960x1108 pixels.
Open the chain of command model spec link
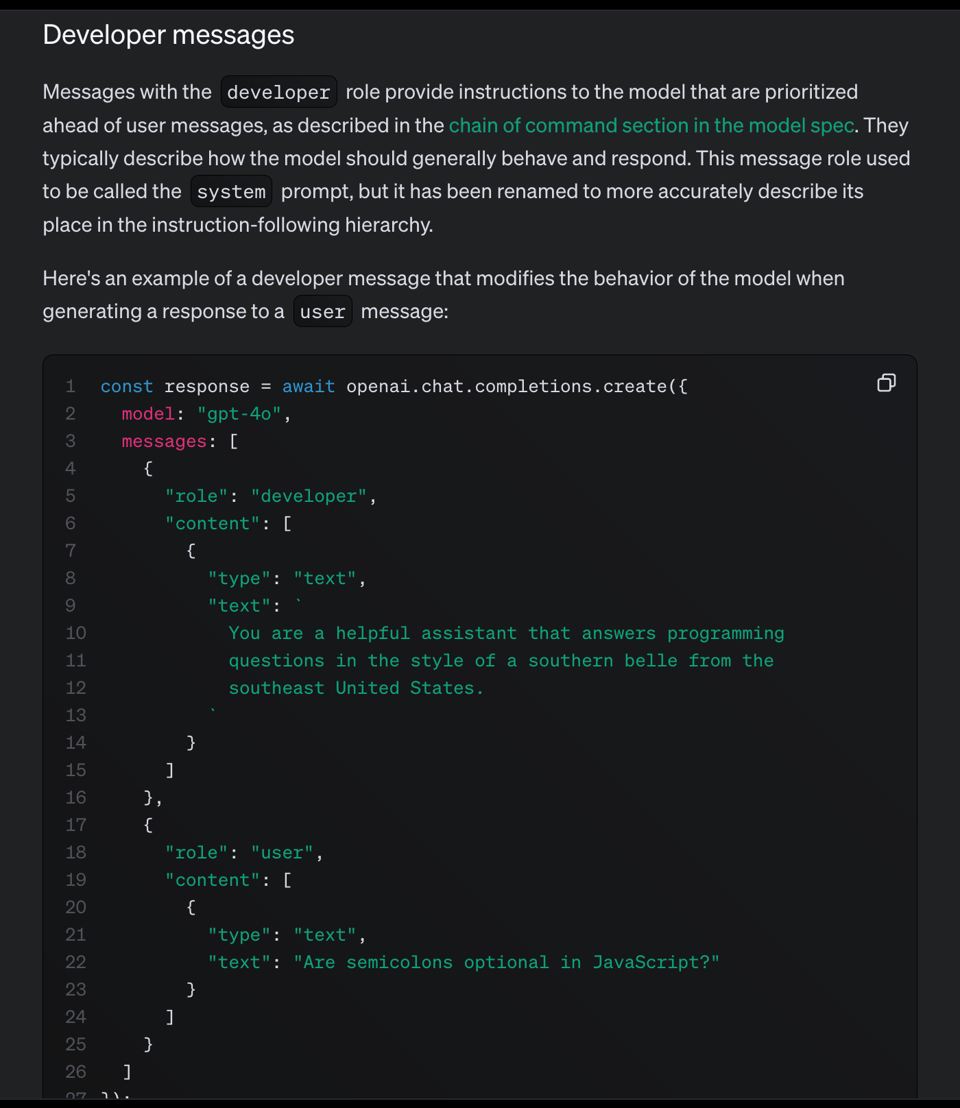click(x=651, y=125)
